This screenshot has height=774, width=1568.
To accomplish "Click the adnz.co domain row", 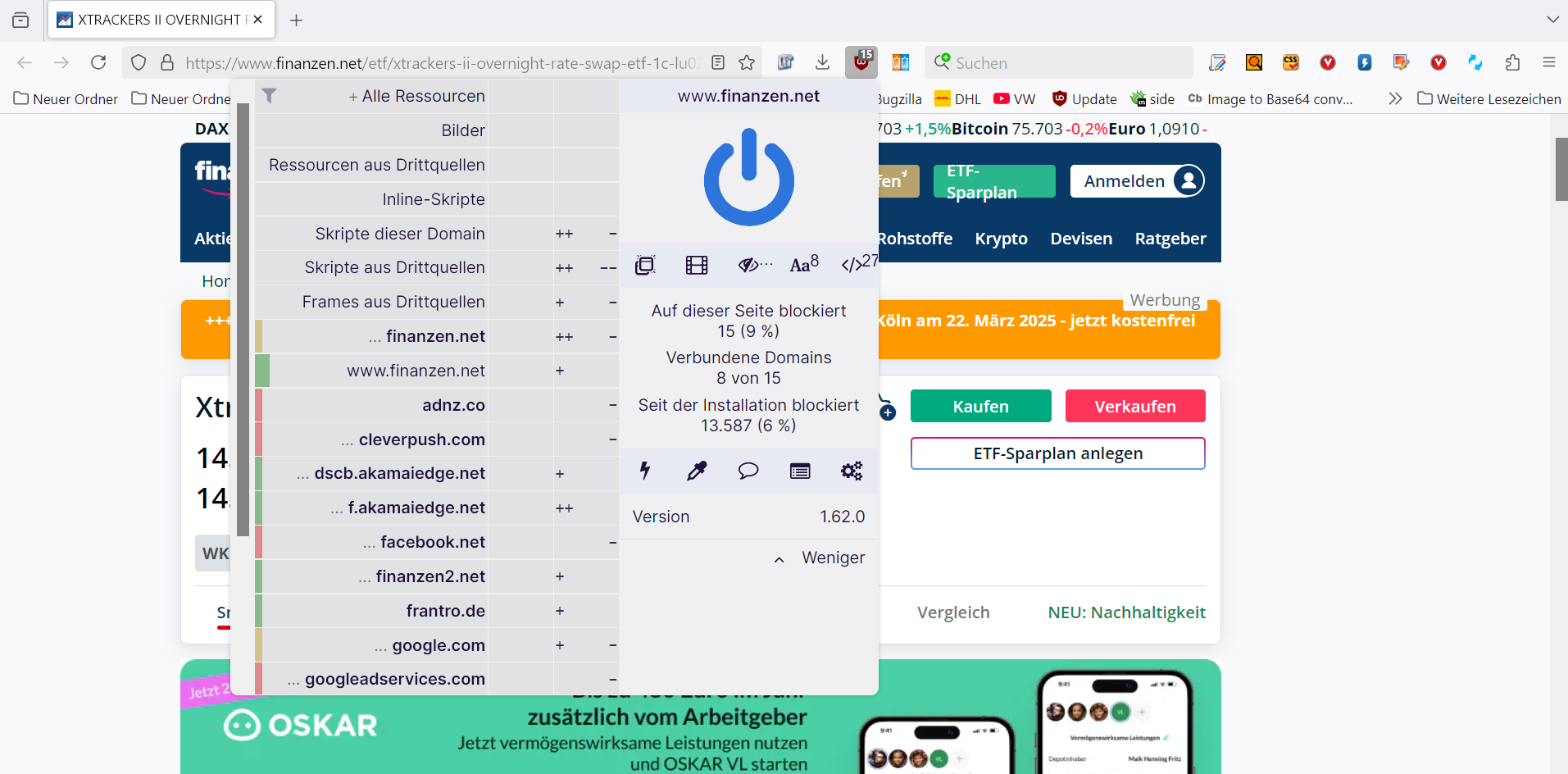I will coord(437,405).
